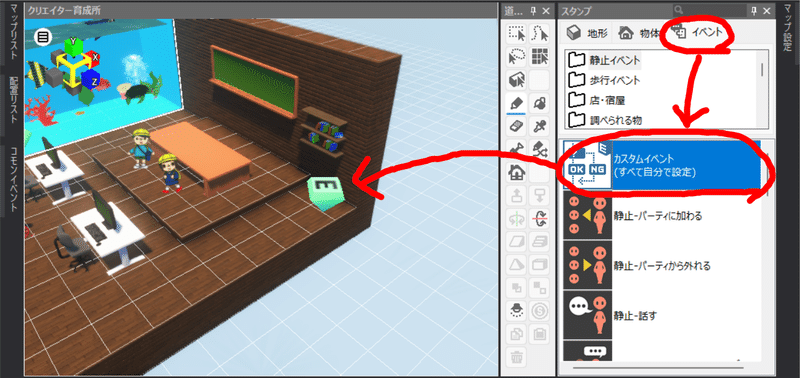Open the コモンイベント side tab
Viewport: 800px width, 378px height.
click(x=14, y=180)
